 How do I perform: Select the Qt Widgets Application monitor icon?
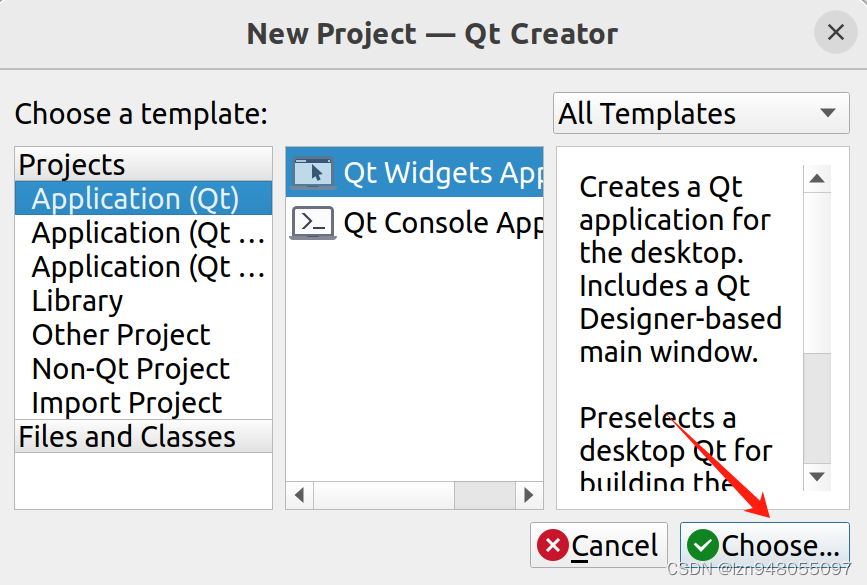coord(313,173)
